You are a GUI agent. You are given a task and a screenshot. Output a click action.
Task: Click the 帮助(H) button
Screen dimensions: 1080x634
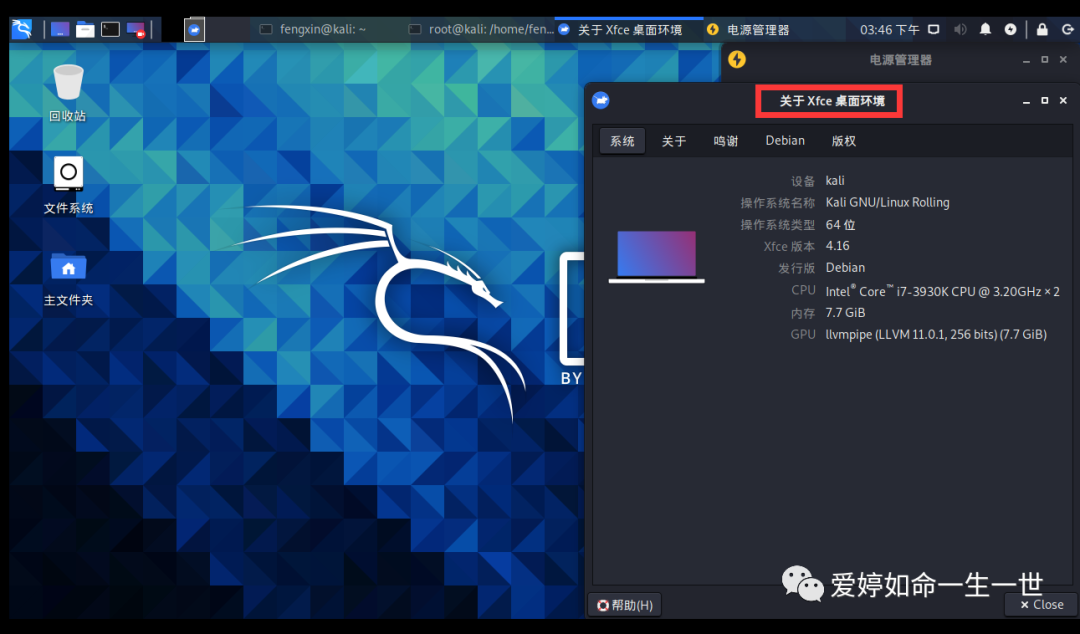pyautogui.click(x=625, y=605)
